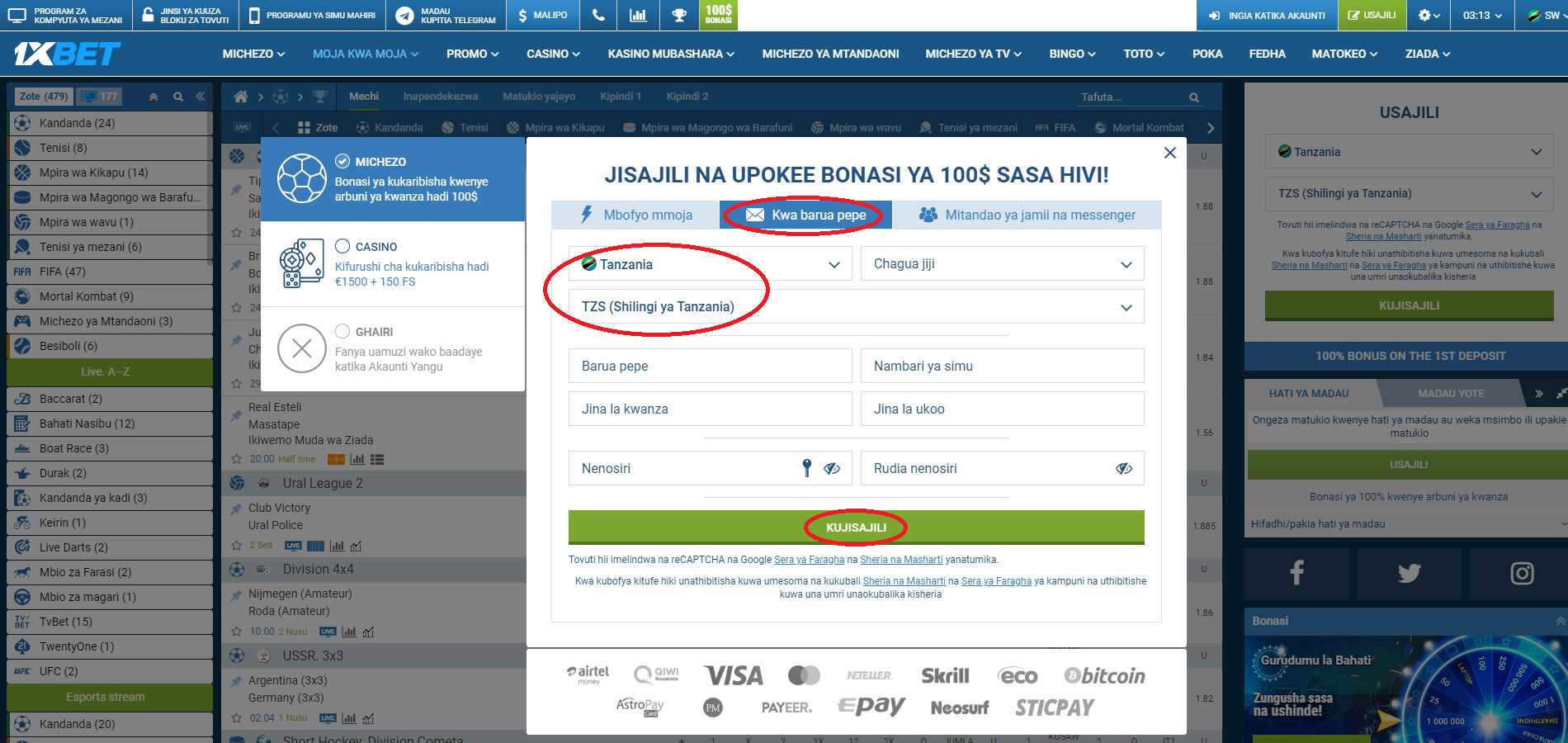Viewport: 1568px width, 743px height.
Task: Open the Tanzania country dropdown in form
Action: 710,264
